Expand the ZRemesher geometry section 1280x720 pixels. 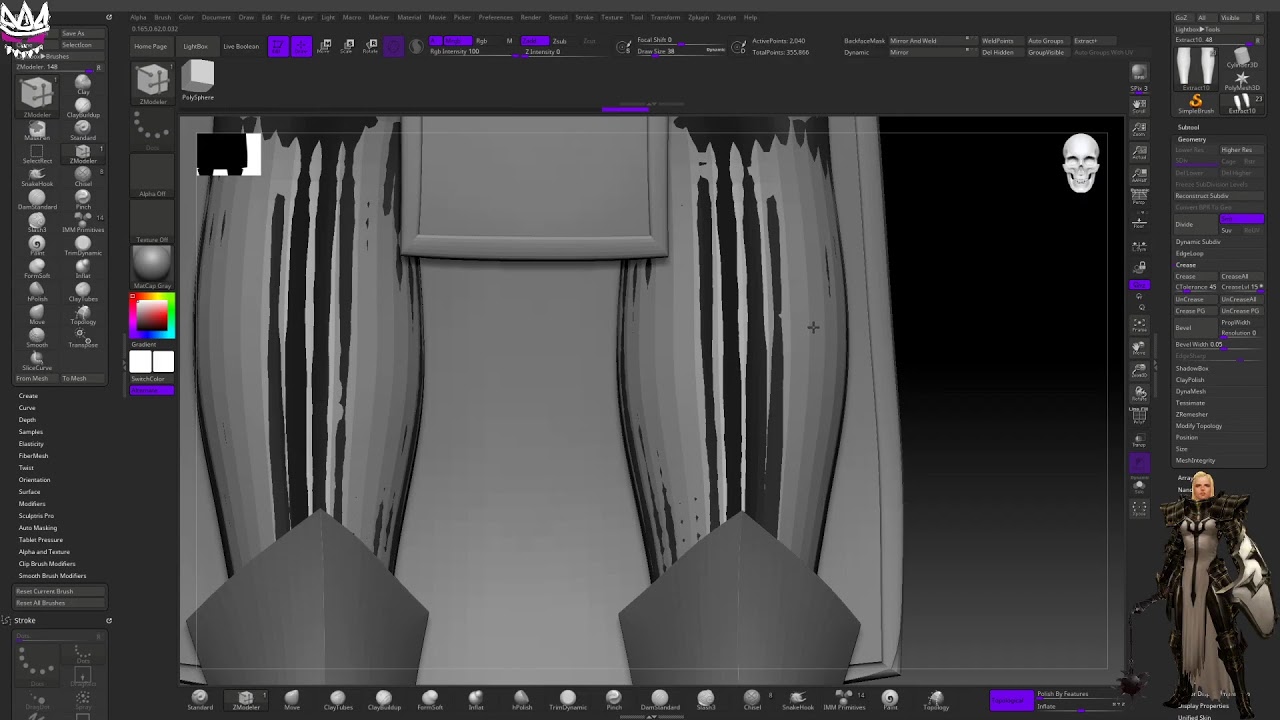1192,414
